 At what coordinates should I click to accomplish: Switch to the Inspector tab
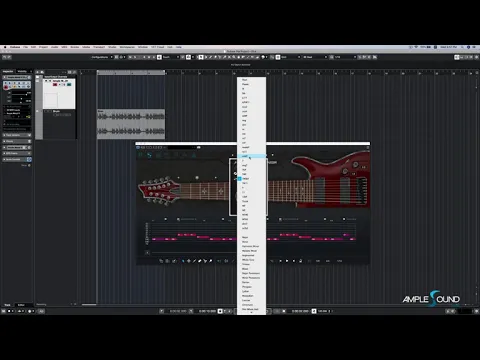click(8, 71)
